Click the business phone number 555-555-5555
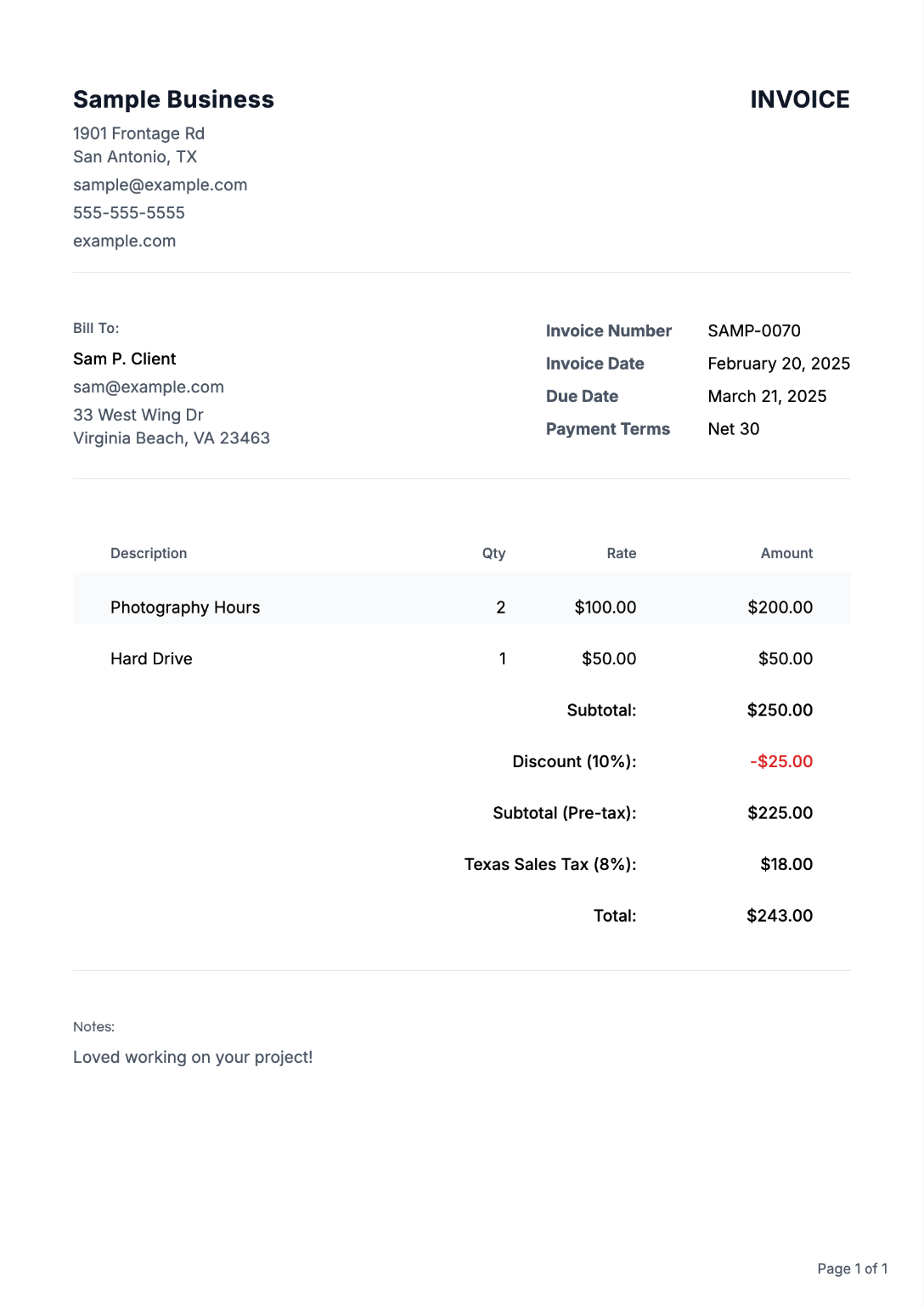The width and height of the screenshot is (924, 1305). (x=128, y=213)
